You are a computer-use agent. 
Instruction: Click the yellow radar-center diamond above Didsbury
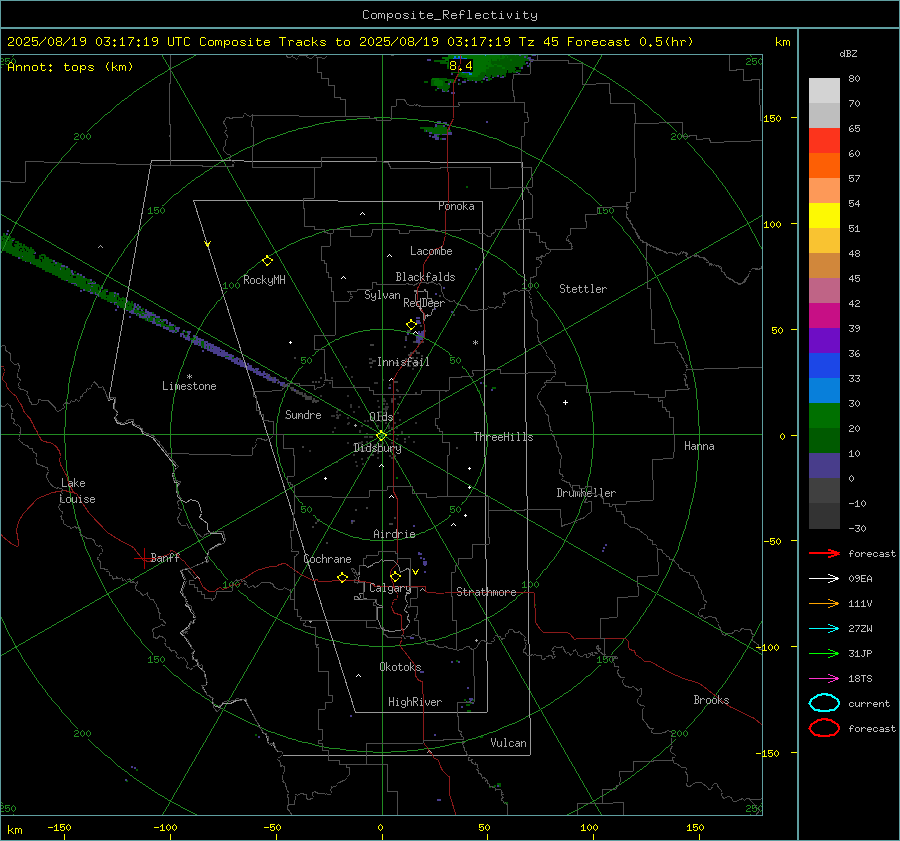[381, 436]
